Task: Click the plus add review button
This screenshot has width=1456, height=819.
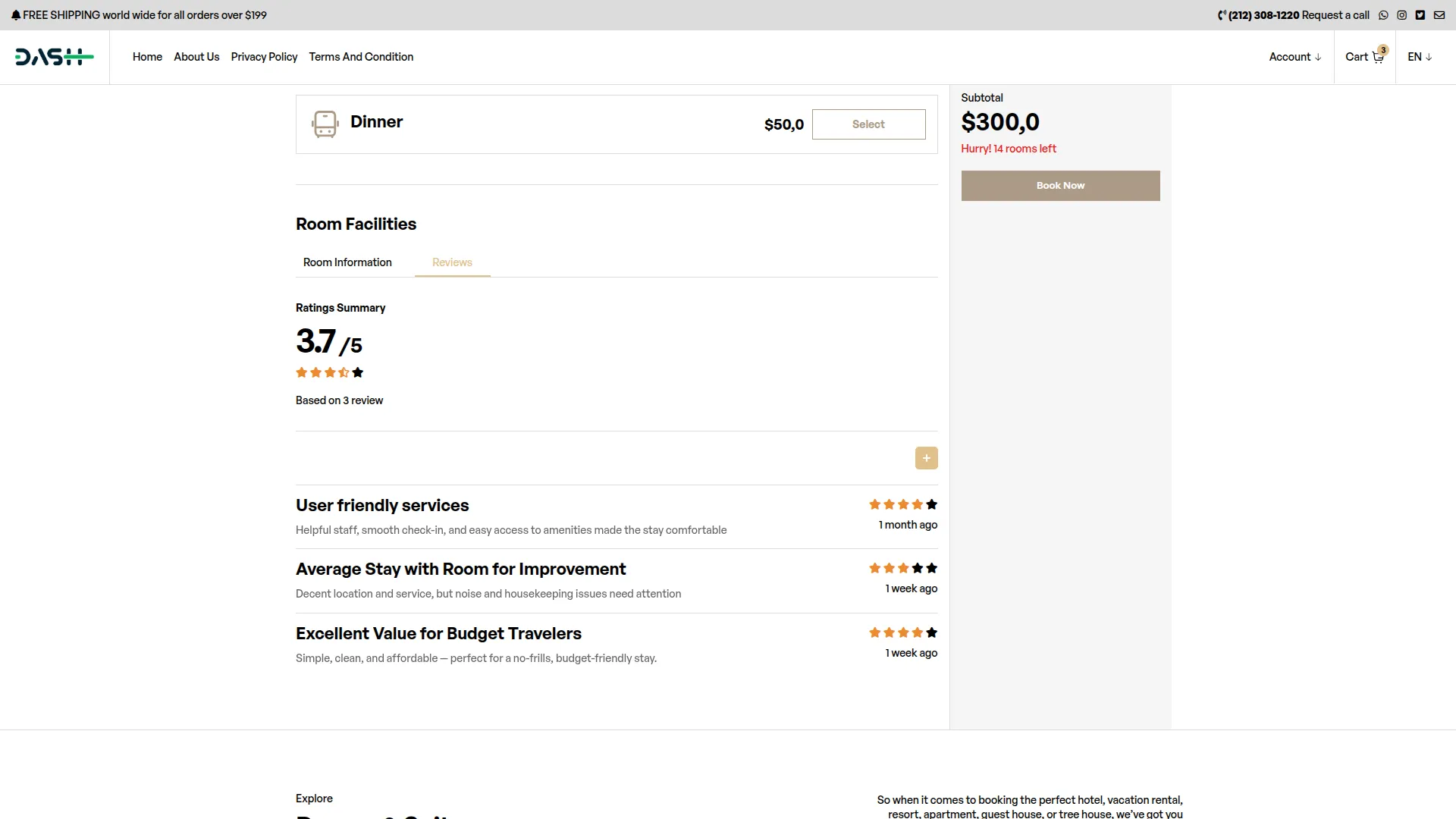Action: [926, 458]
